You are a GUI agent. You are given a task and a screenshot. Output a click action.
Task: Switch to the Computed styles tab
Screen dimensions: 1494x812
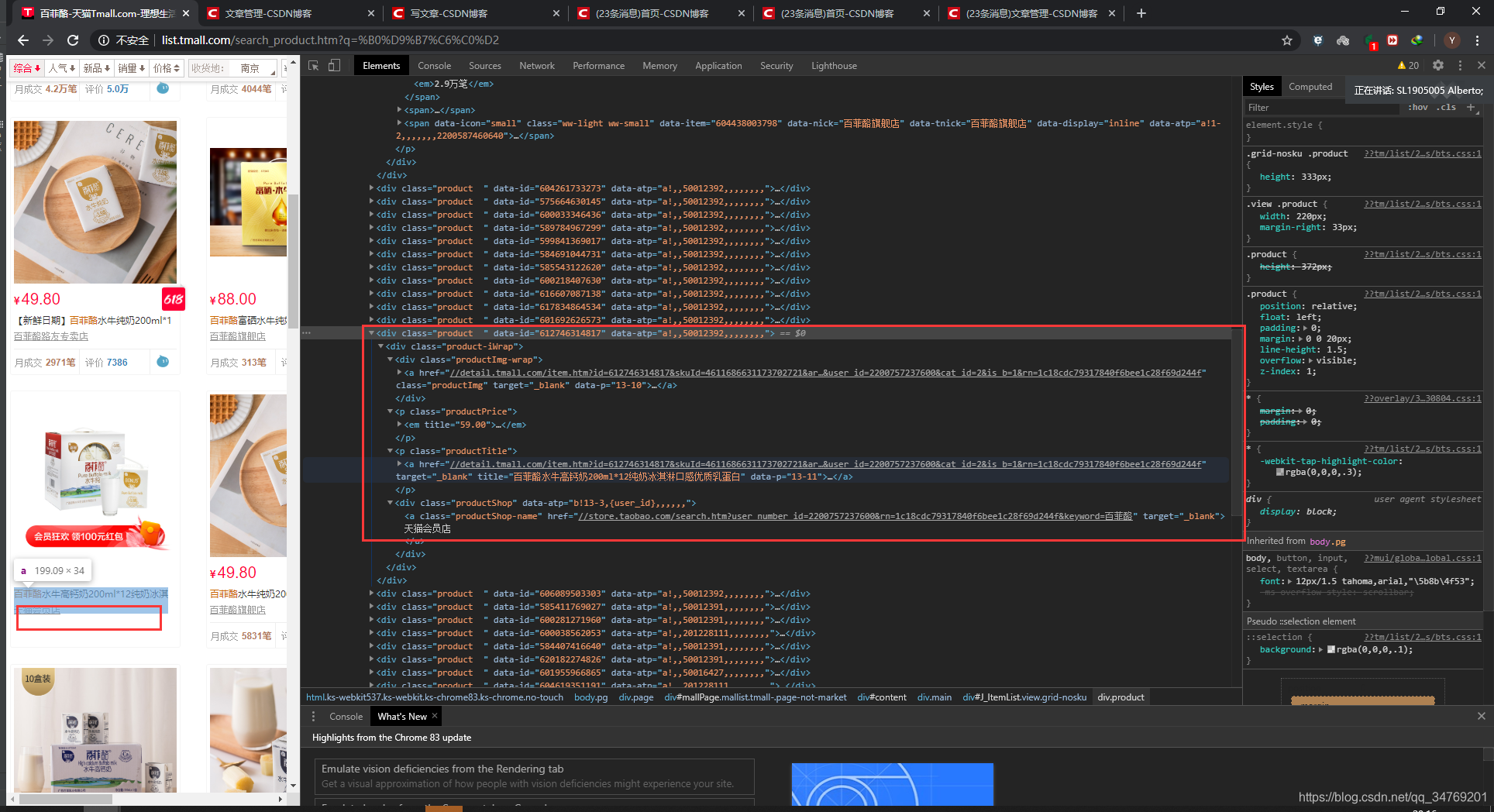pyautogui.click(x=1310, y=86)
